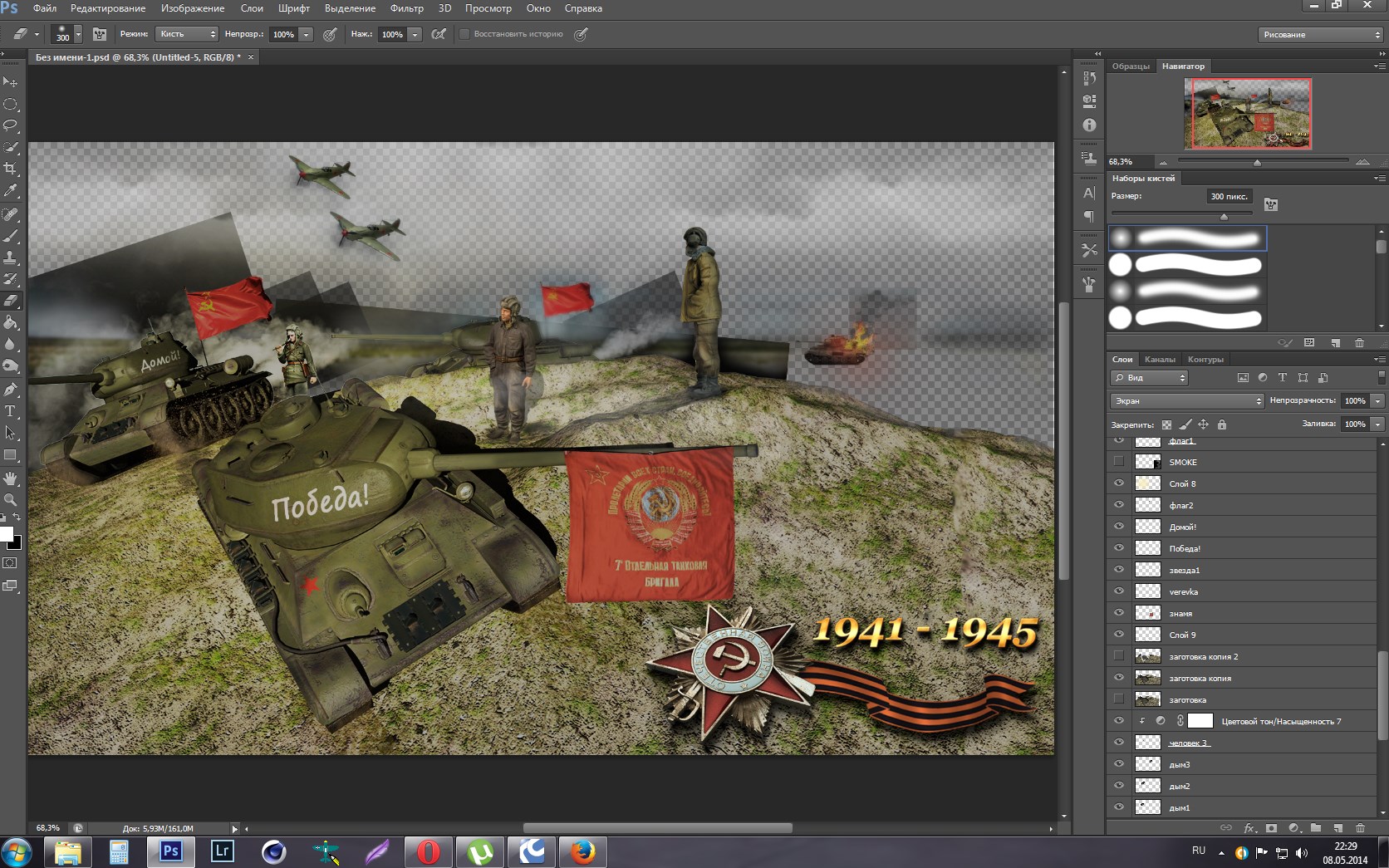This screenshot has height=868, width=1389.
Task: Add a layer style via fx icon
Action: [x=1249, y=827]
